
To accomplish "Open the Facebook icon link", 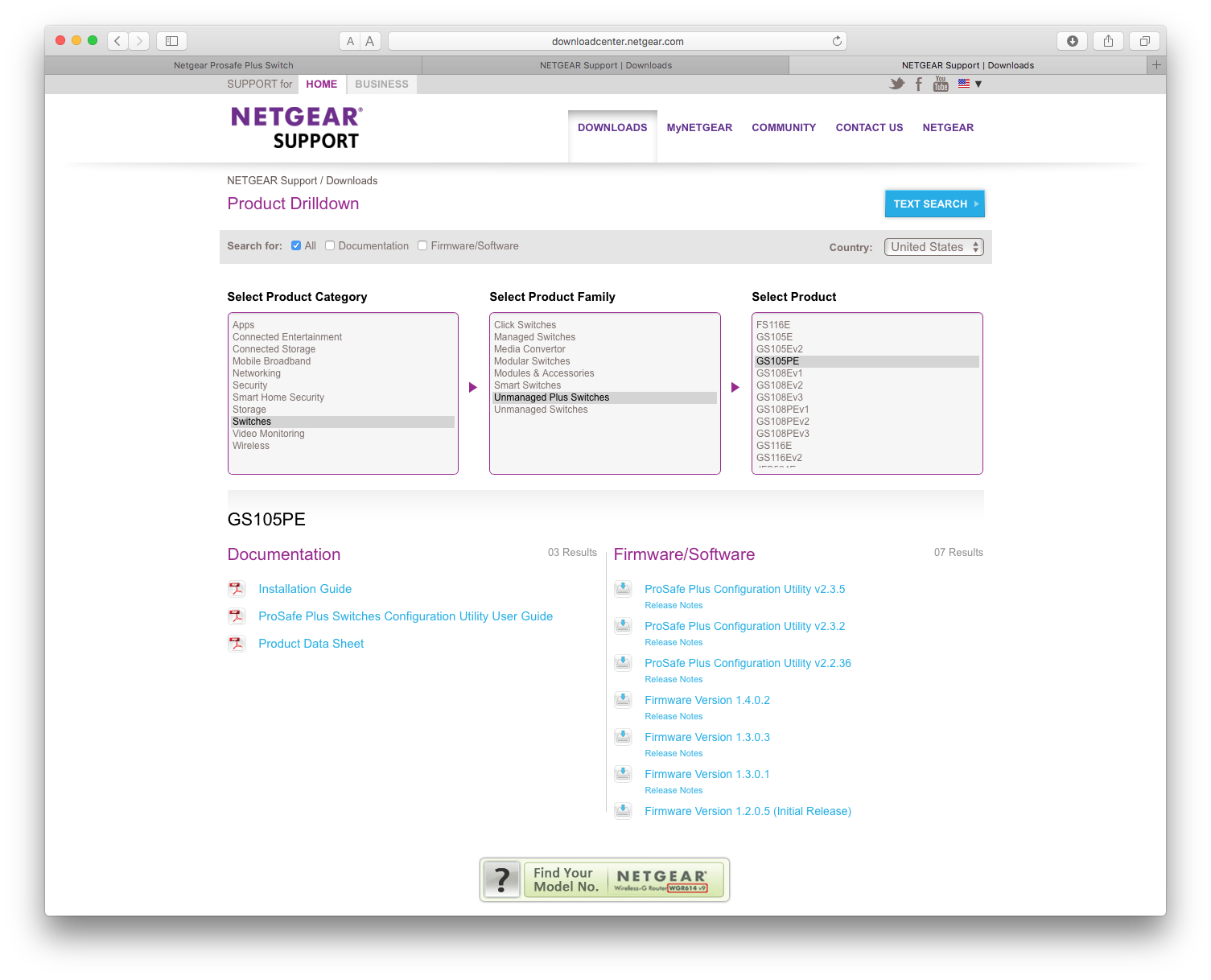I will click(919, 84).
